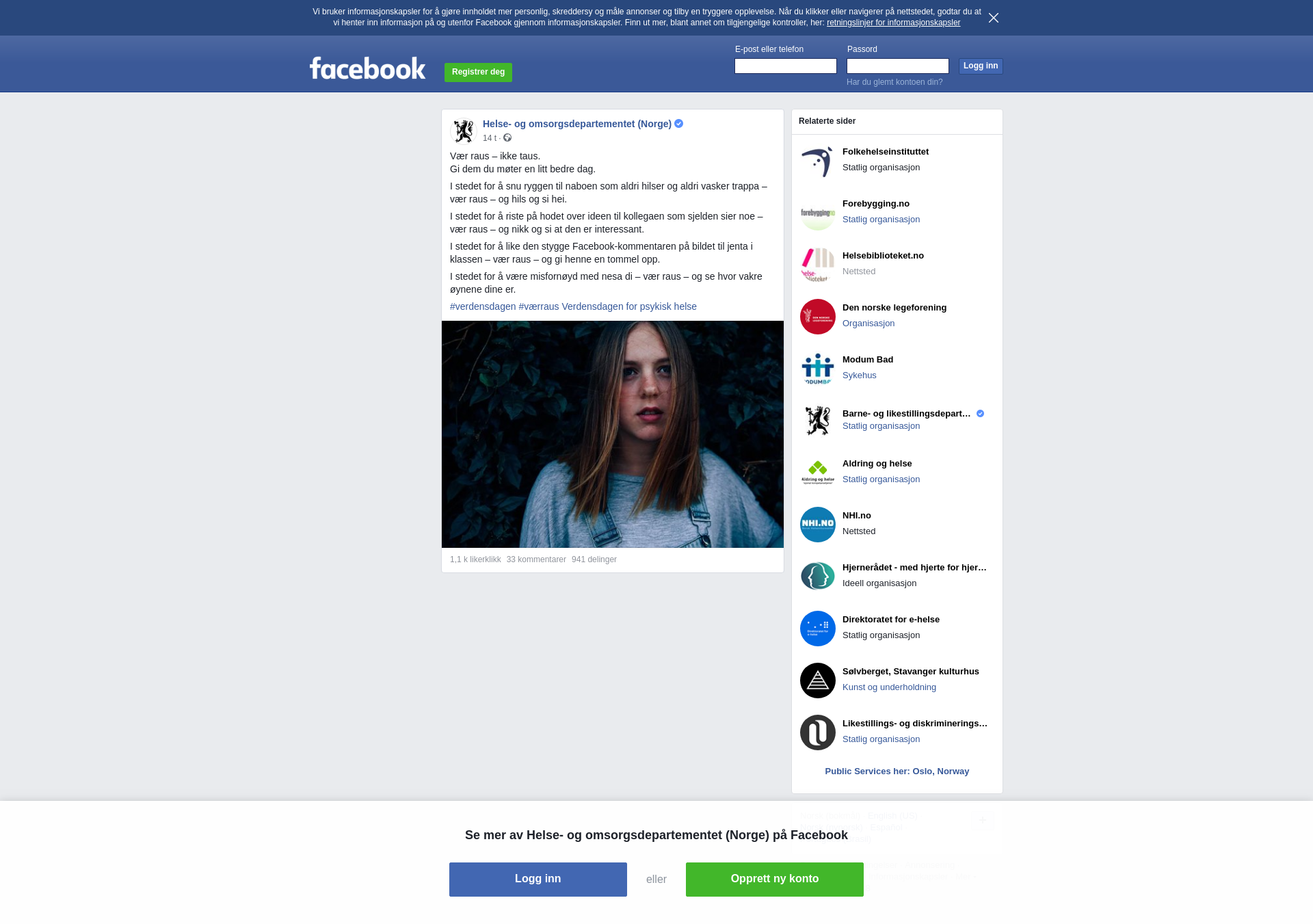
Task: Click the post author's lion crest avatar
Action: pos(464,131)
